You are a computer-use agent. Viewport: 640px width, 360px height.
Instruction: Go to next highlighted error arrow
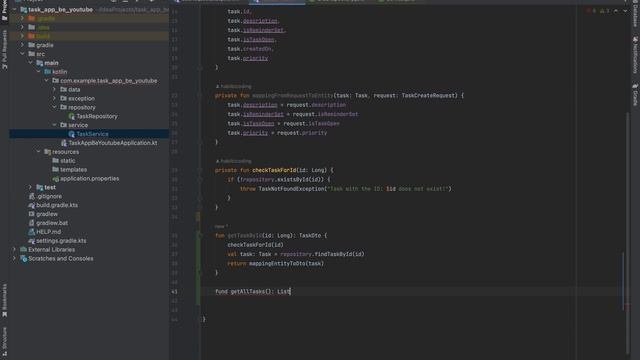point(625,11)
